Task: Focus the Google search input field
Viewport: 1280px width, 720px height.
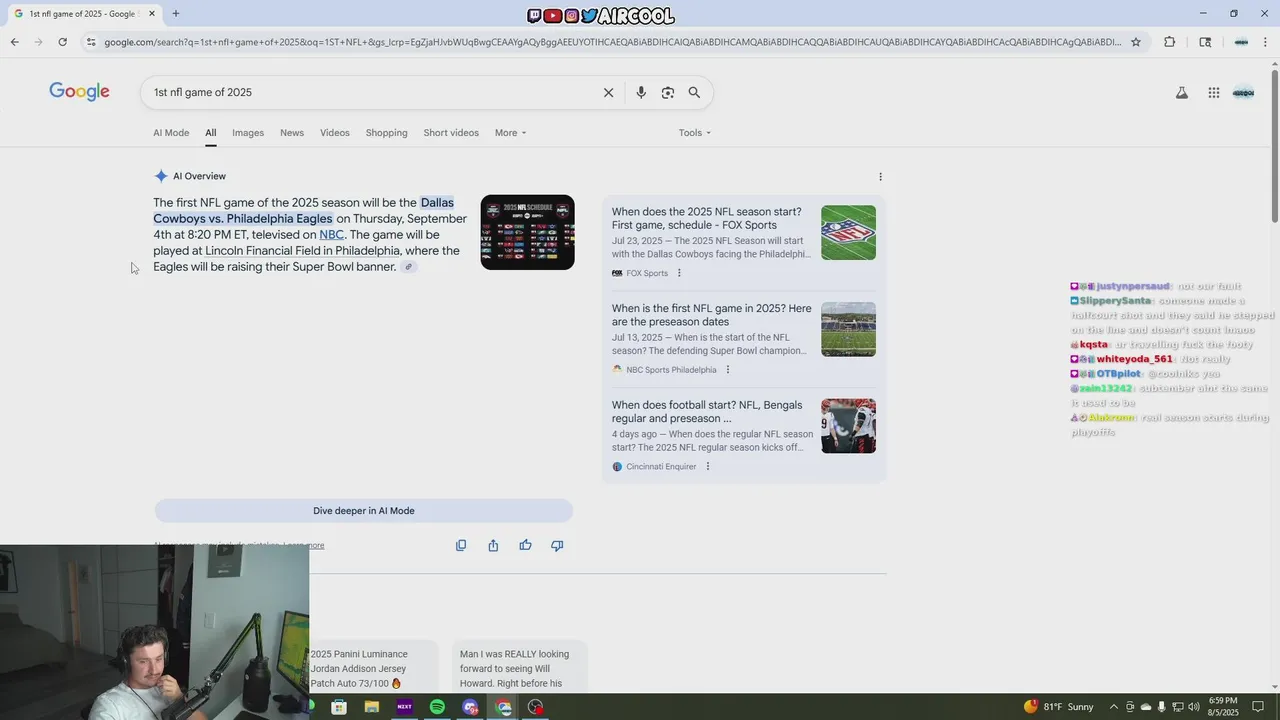Action: pos(370,92)
